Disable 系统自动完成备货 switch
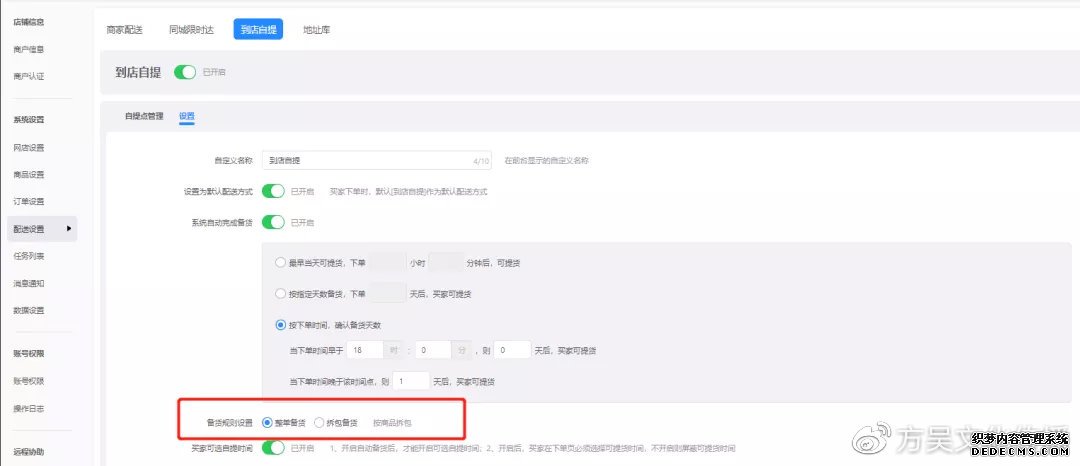This screenshot has width=1080, height=466. pos(273,222)
